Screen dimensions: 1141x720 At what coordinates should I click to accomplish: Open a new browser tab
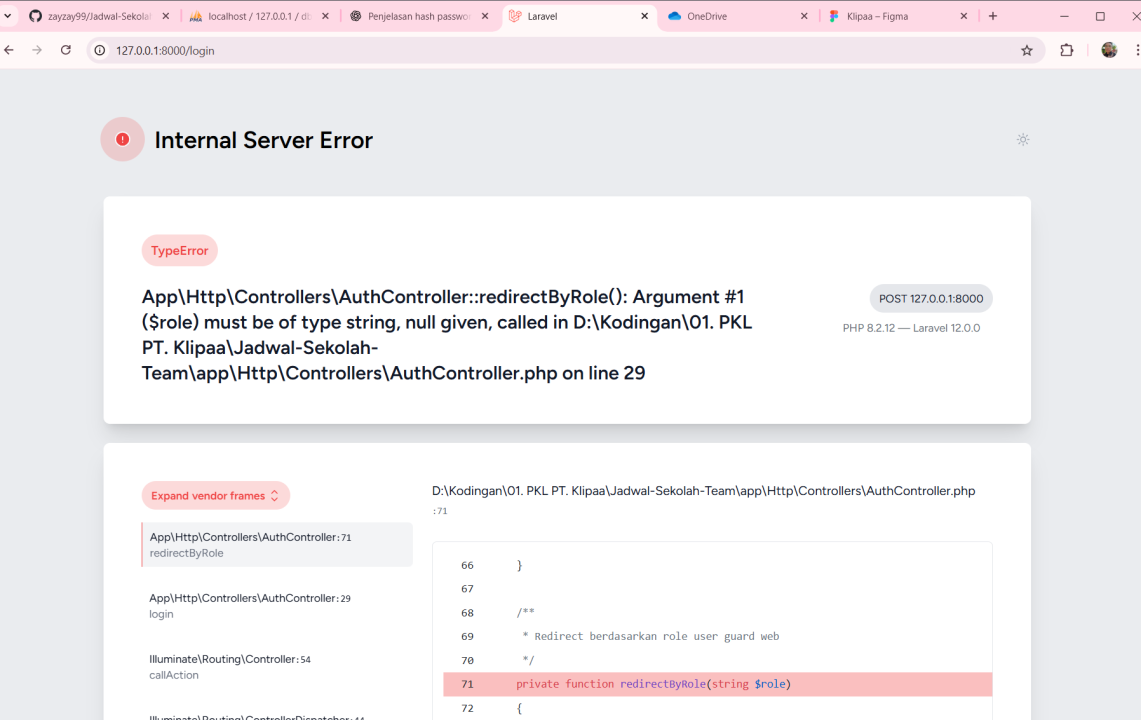point(993,16)
